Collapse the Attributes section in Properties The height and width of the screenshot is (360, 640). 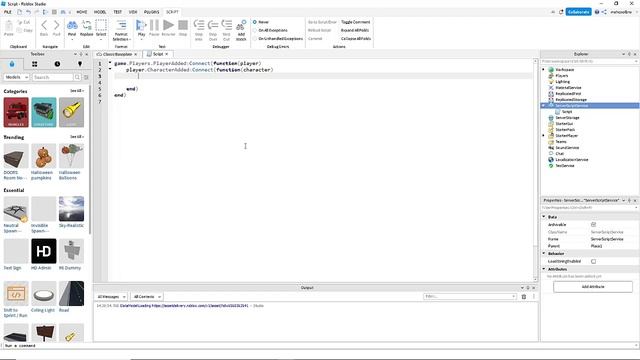(544, 269)
